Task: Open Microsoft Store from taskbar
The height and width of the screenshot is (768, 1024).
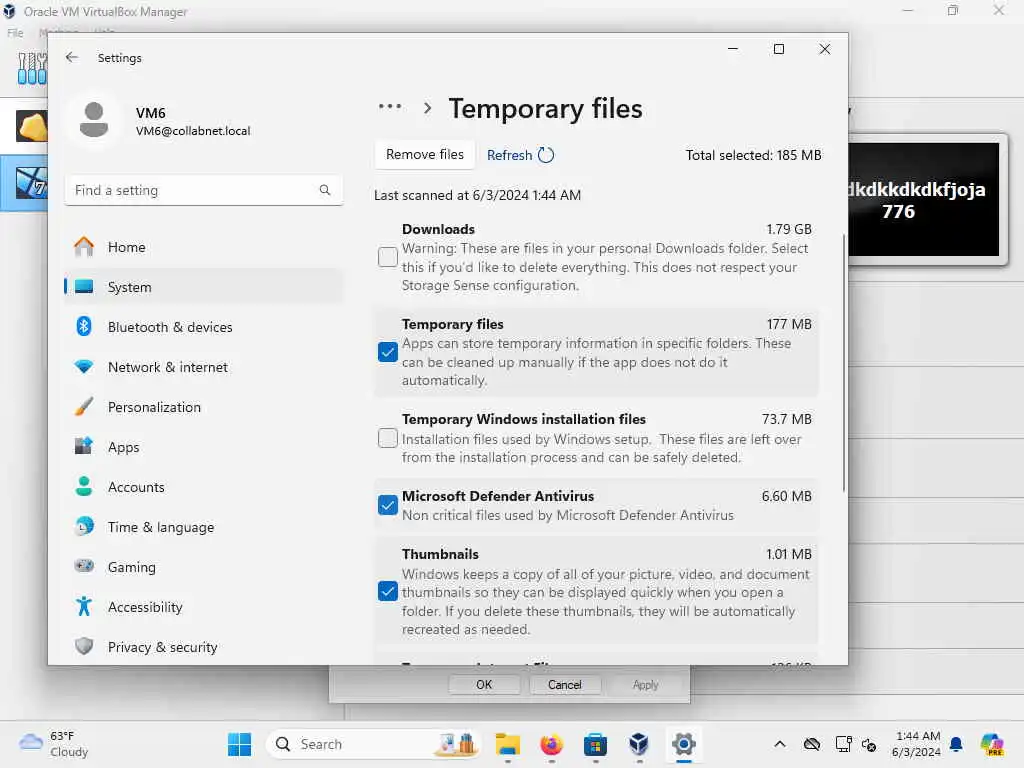Action: tap(595, 744)
